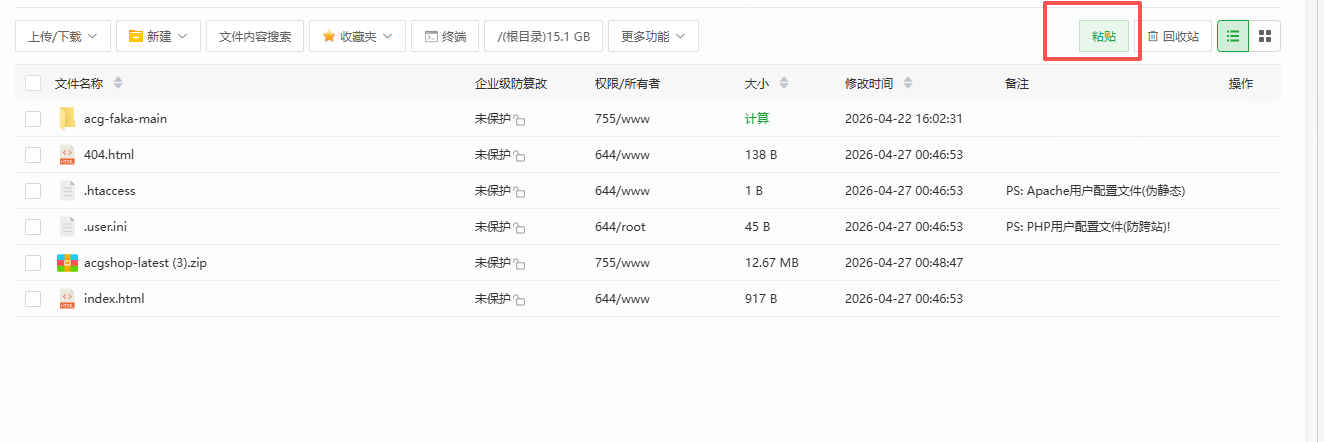This screenshot has height=442, width=1324.
Task: Open the 上传/下载 dropdown
Action: point(62,36)
